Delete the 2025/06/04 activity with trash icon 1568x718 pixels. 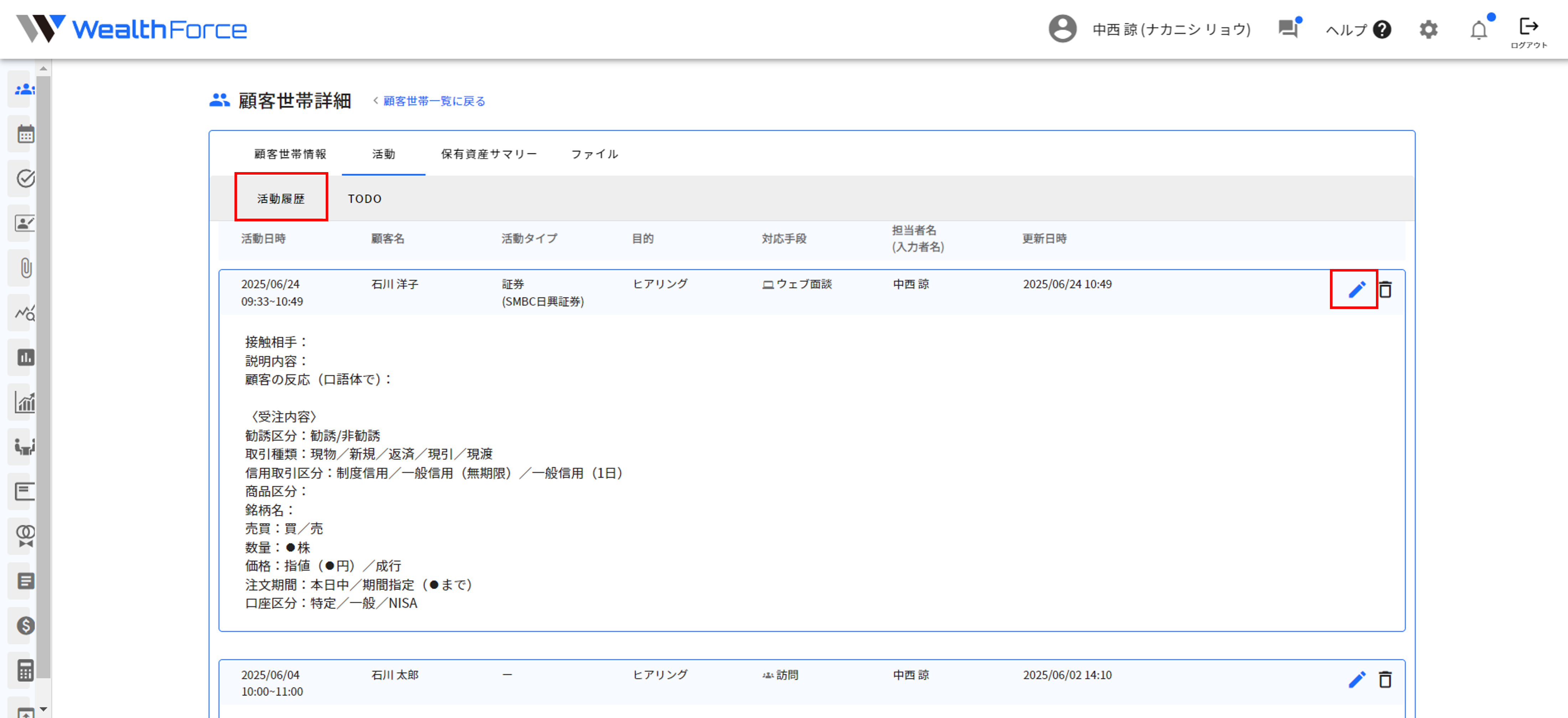[1385, 680]
